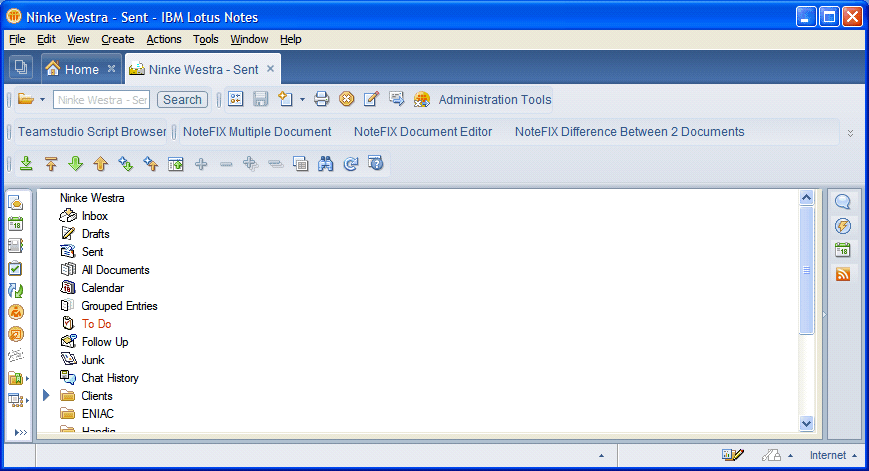
Task: Click the printer icon
Action: (321, 99)
